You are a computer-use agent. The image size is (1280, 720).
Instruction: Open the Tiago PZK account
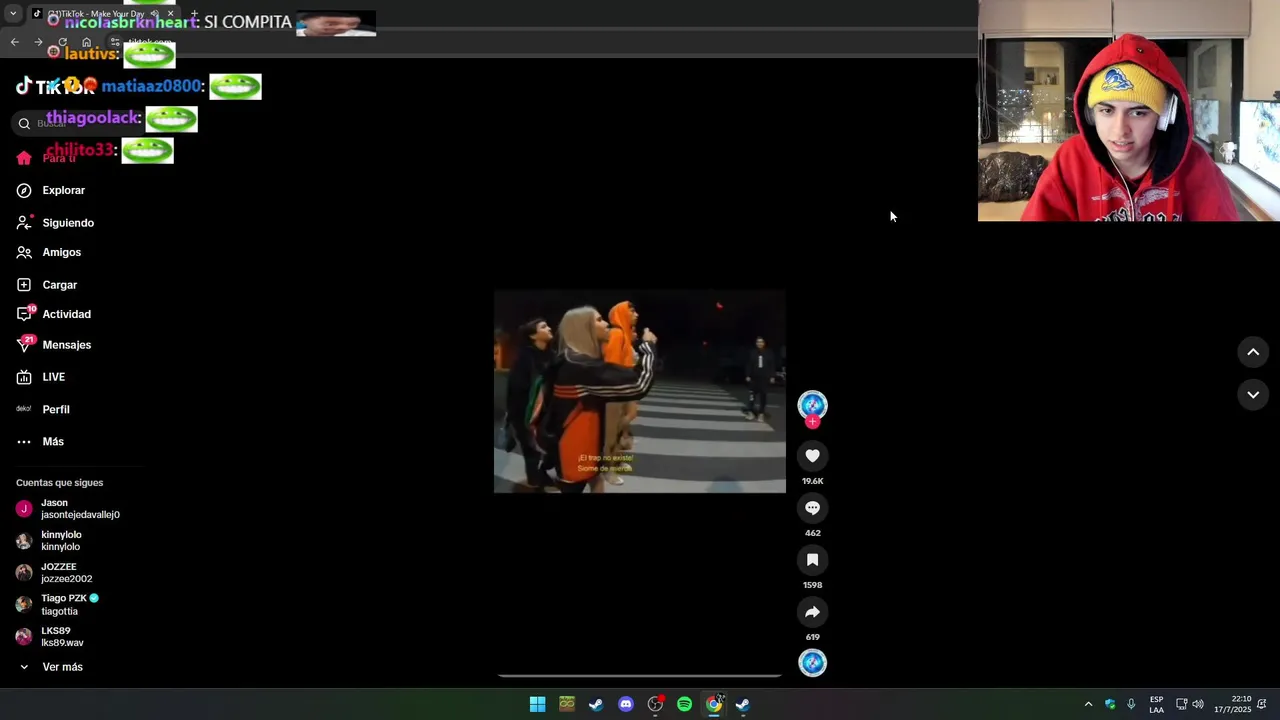[58, 605]
